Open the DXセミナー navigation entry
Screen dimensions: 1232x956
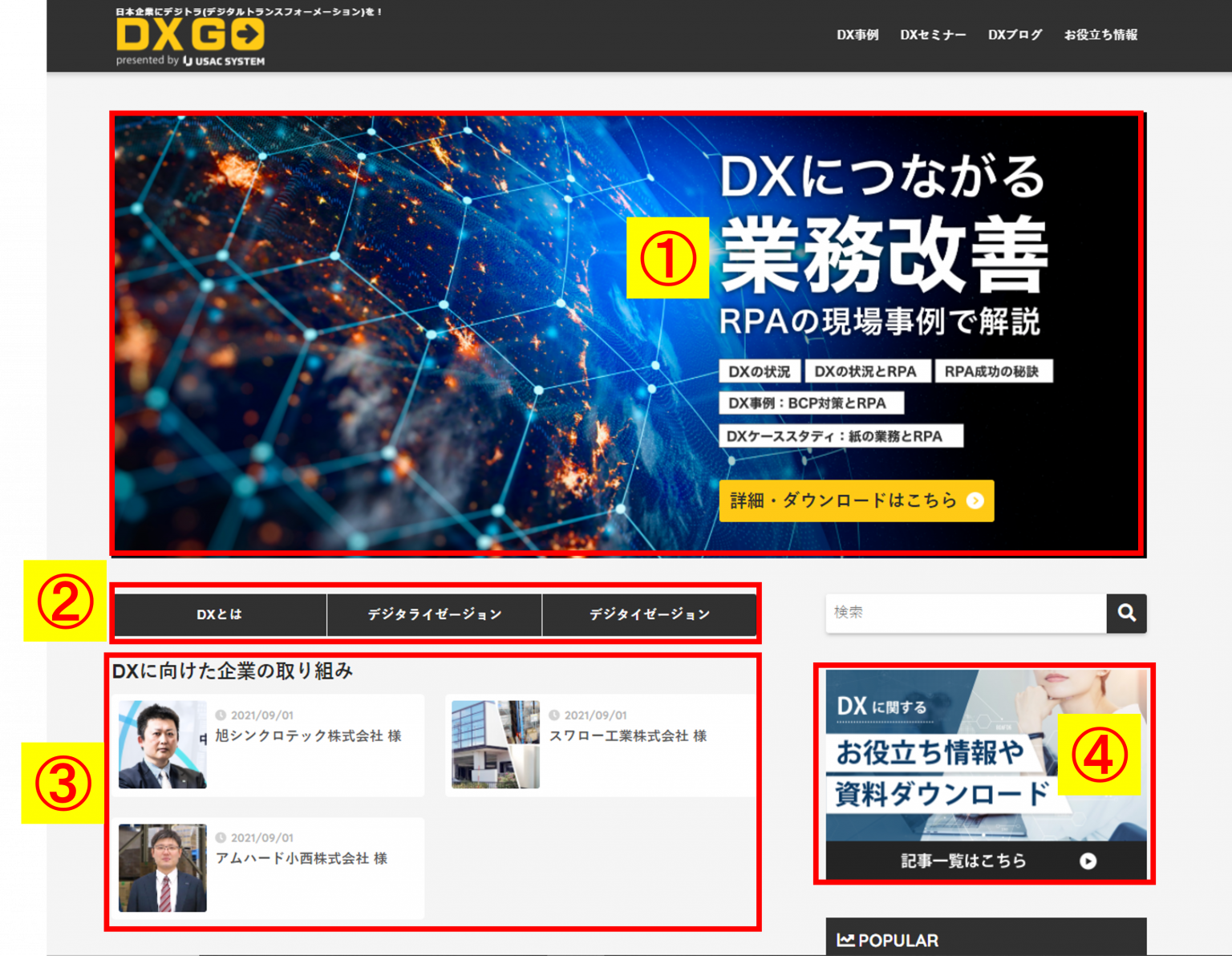(x=934, y=34)
